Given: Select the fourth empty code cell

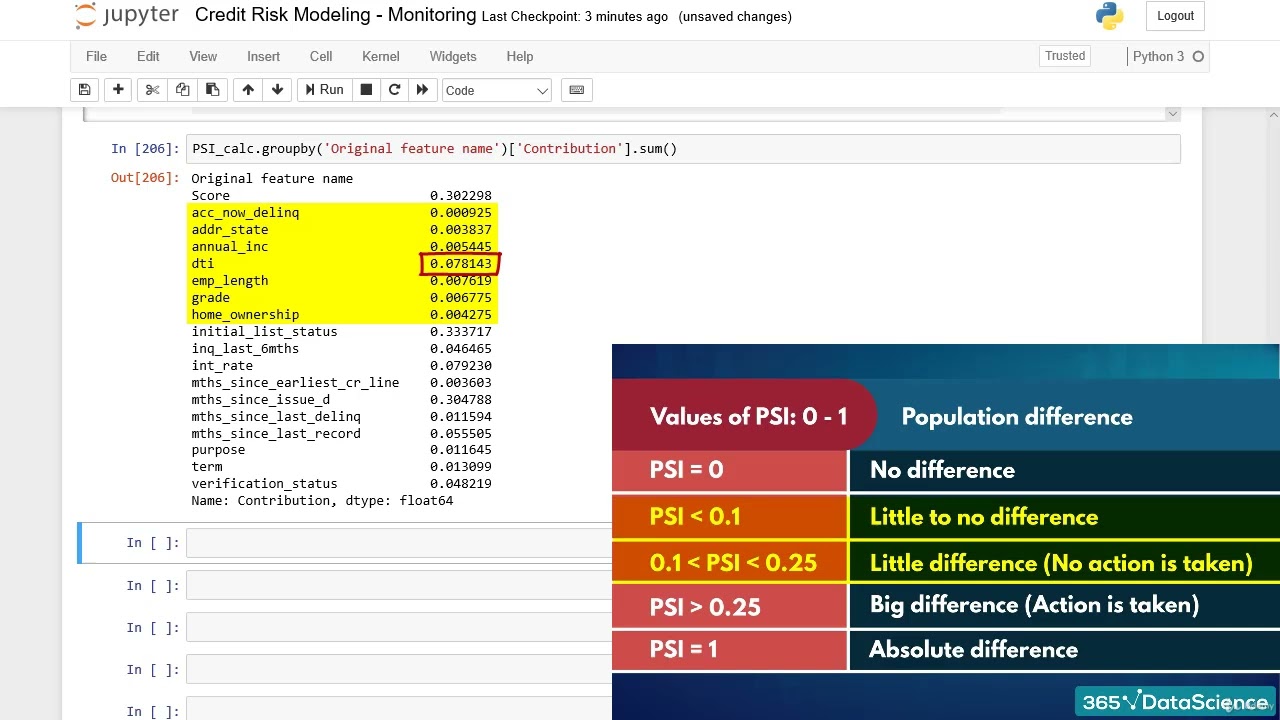Looking at the screenshot, I should tap(398, 669).
